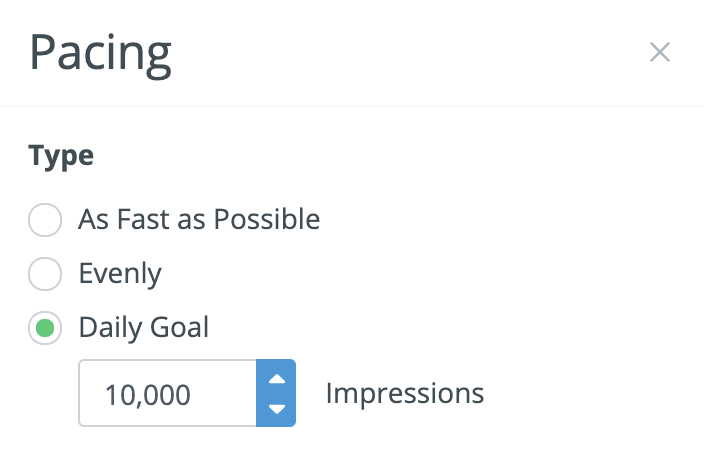
Task: Close the Pacing dialog with the X
Action: tap(659, 53)
